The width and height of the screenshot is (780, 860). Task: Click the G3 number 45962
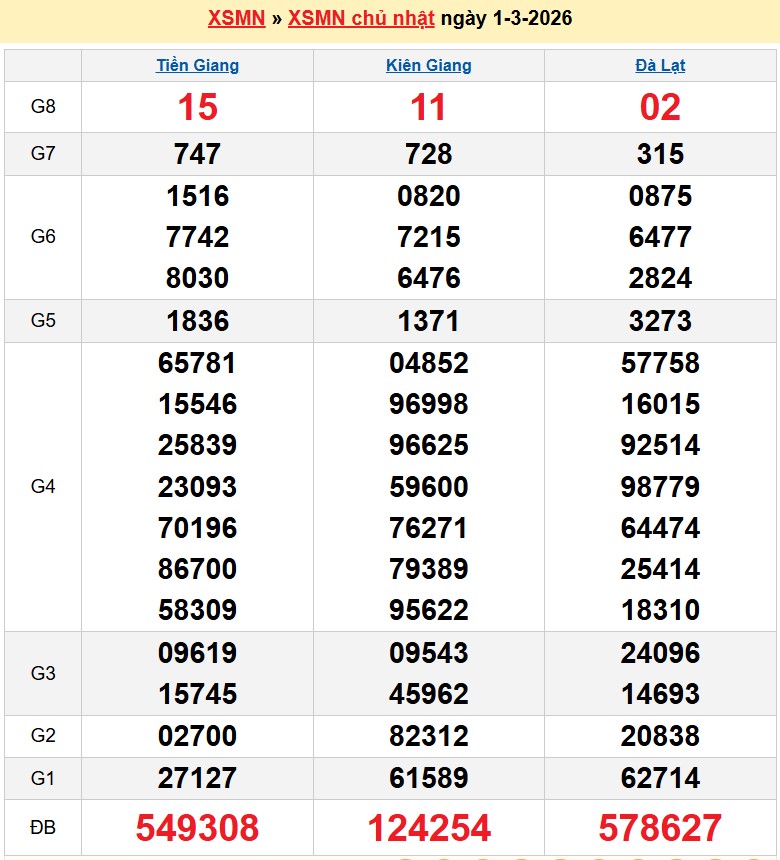[x=428, y=694]
